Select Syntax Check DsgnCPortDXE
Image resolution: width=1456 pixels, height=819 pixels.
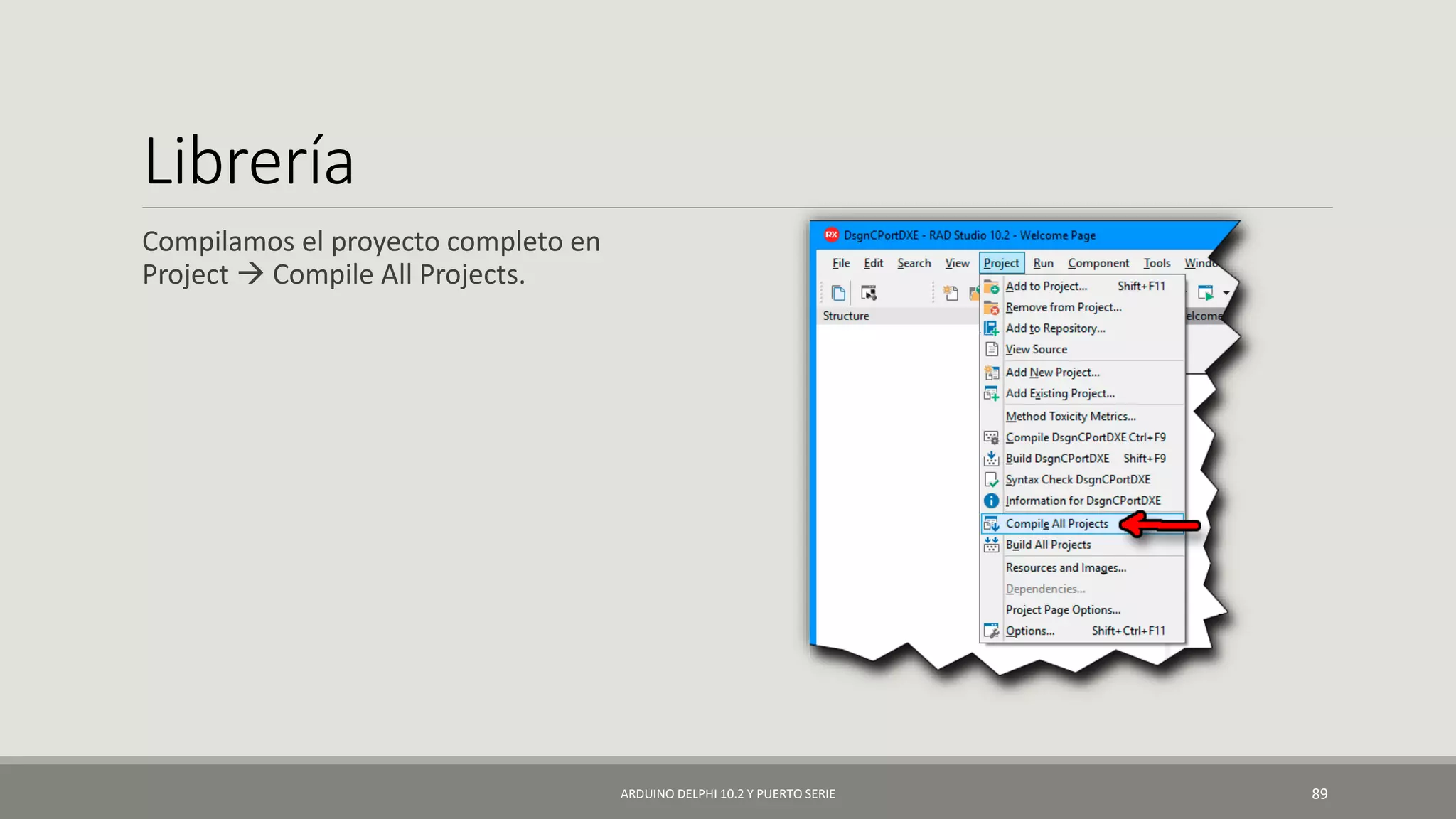point(1082,480)
